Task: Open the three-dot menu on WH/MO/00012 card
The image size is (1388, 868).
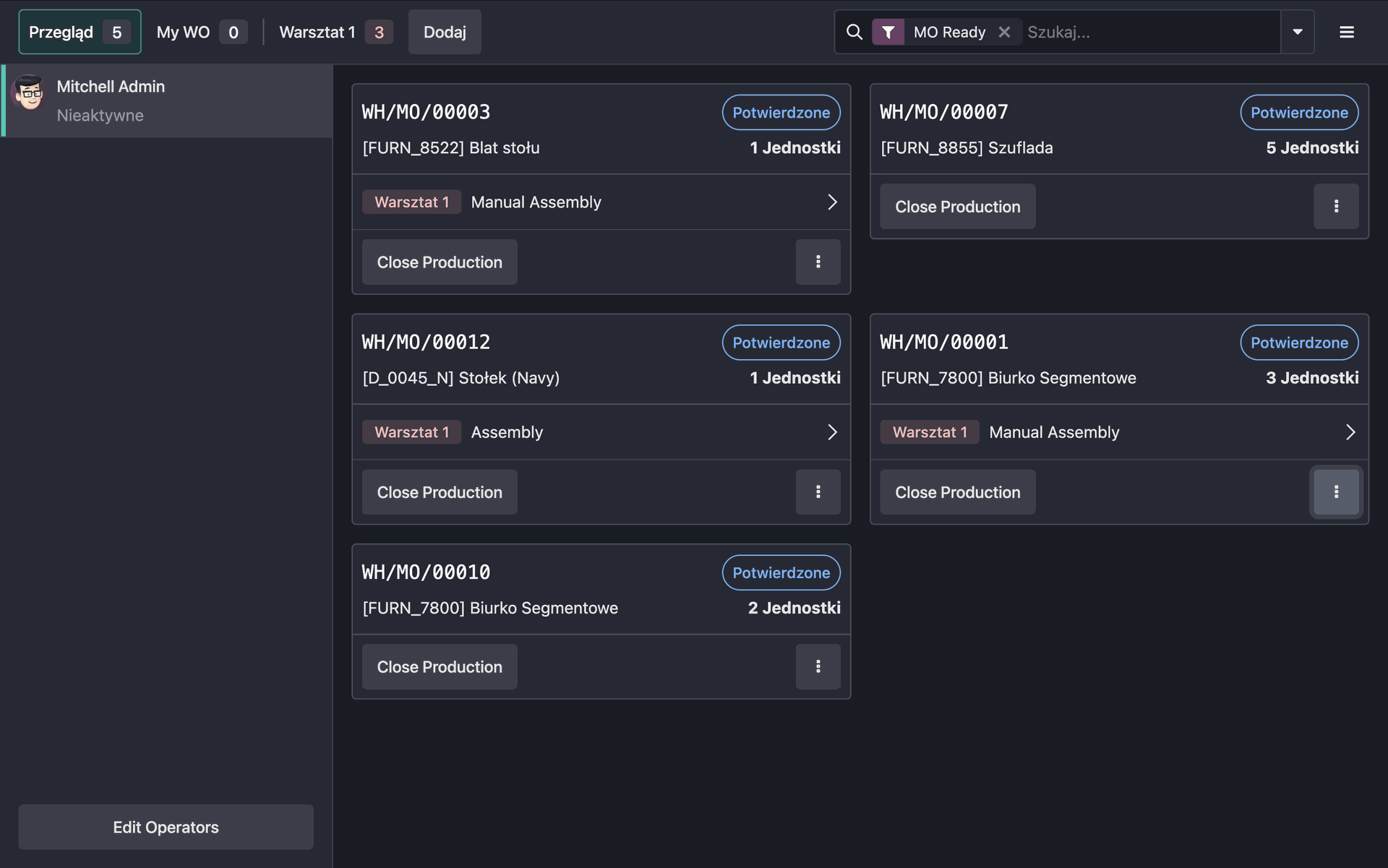Action: coord(818,492)
